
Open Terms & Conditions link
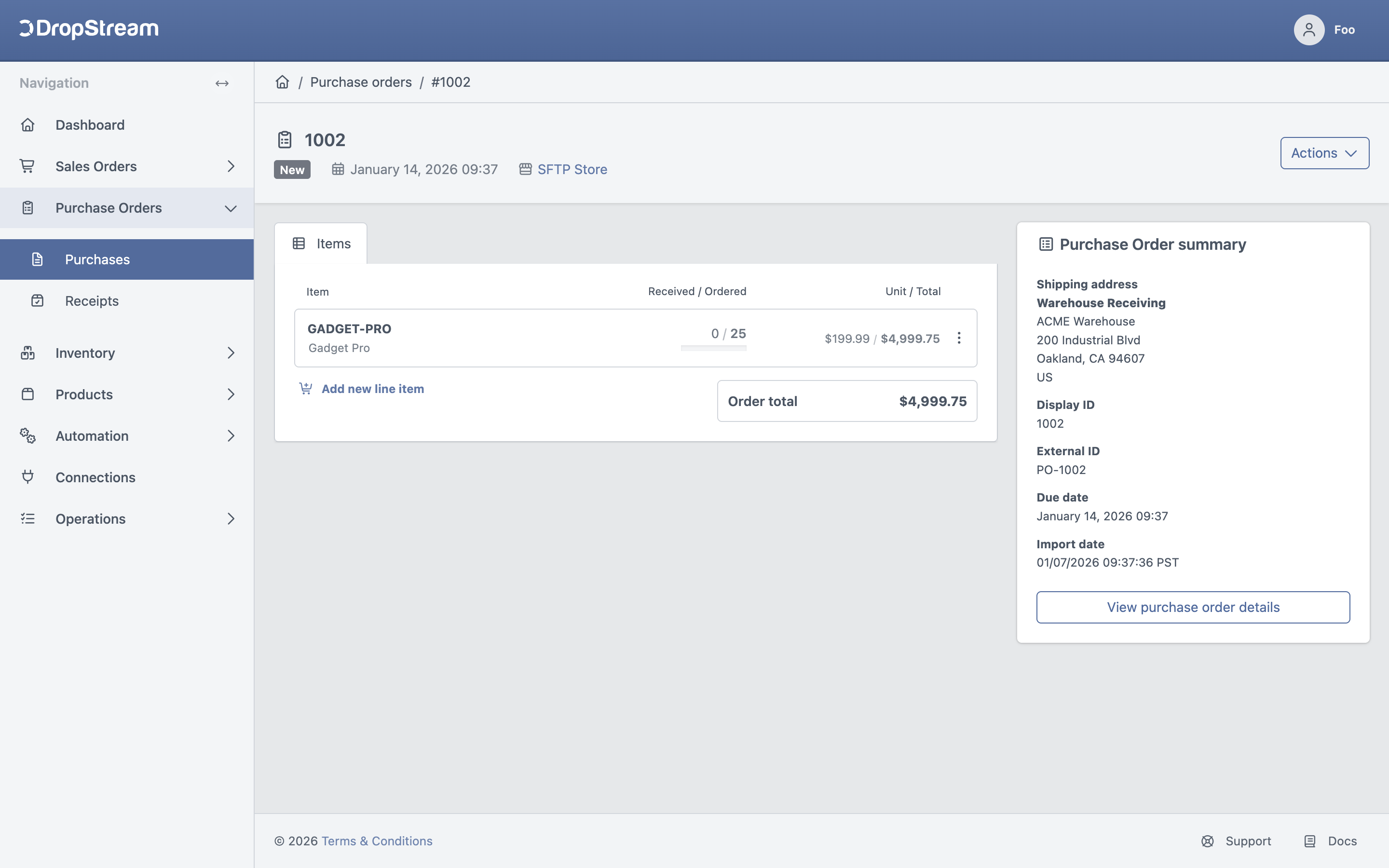coord(377,841)
